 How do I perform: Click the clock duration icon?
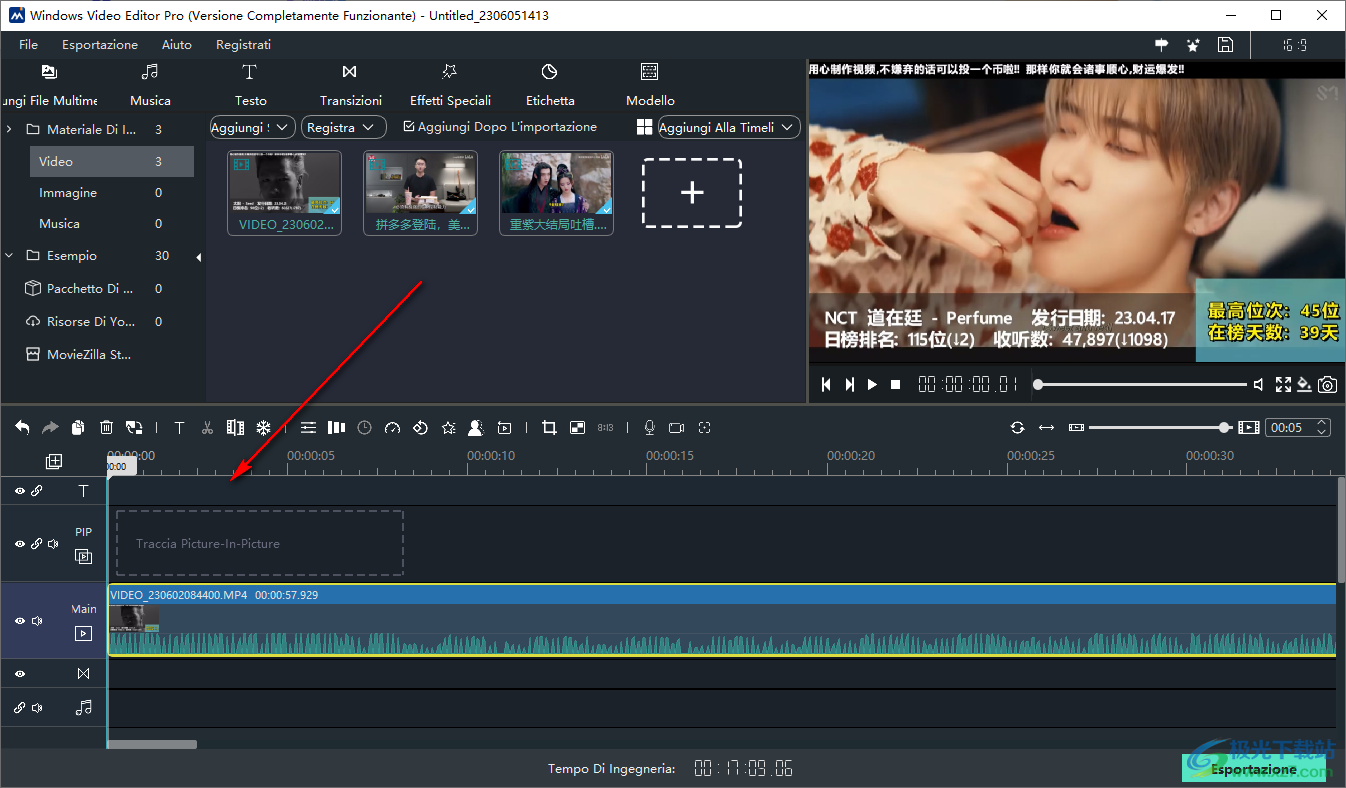(x=364, y=427)
